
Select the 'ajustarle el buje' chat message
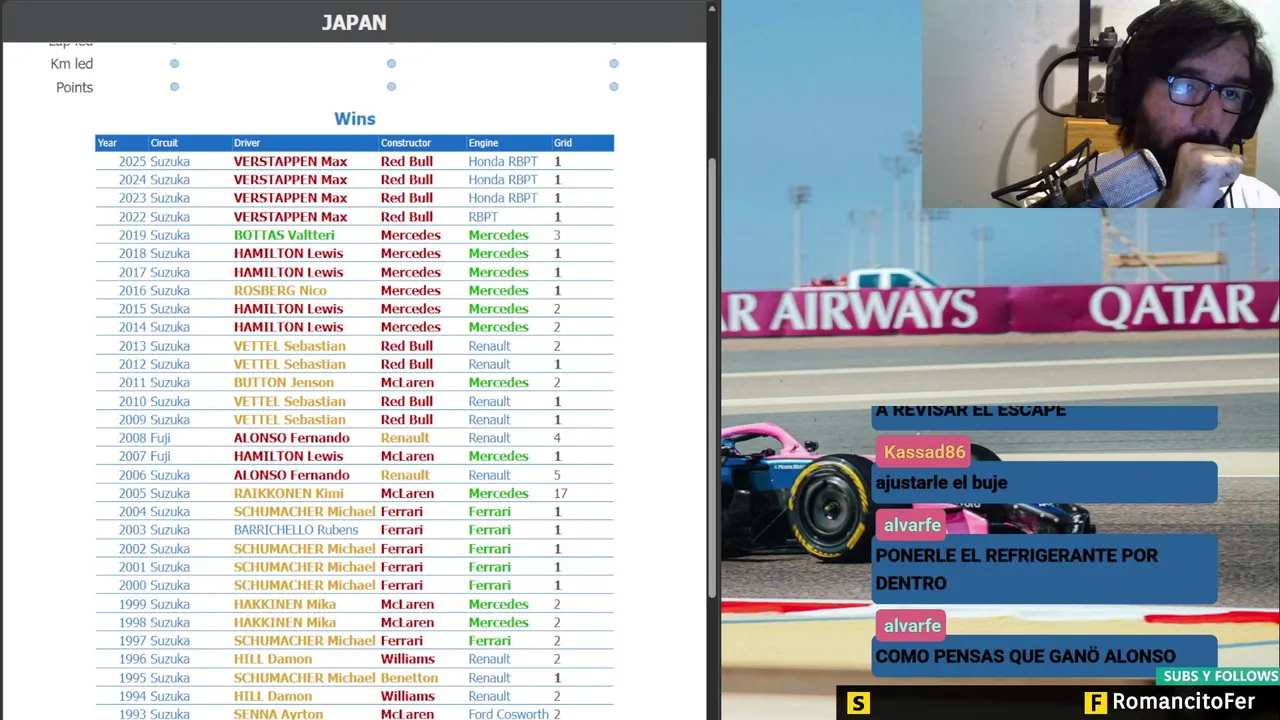coord(1045,482)
